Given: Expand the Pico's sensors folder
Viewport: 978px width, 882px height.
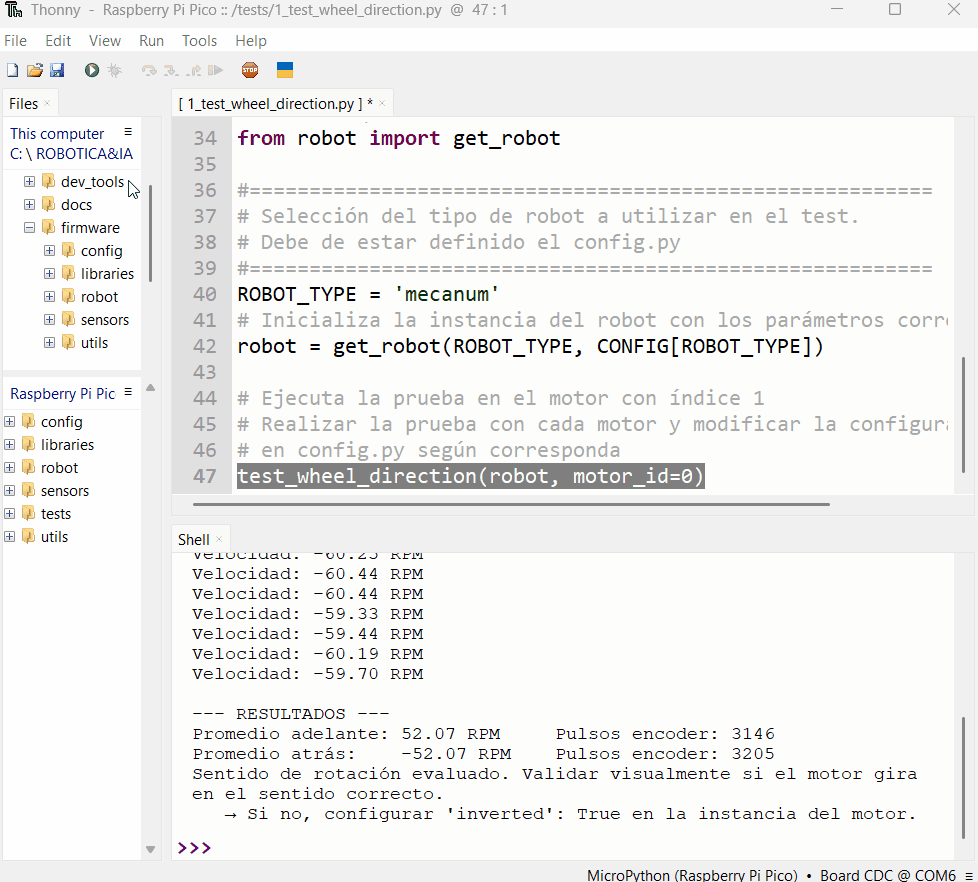Looking at the screenshot, I should point(9,491).
